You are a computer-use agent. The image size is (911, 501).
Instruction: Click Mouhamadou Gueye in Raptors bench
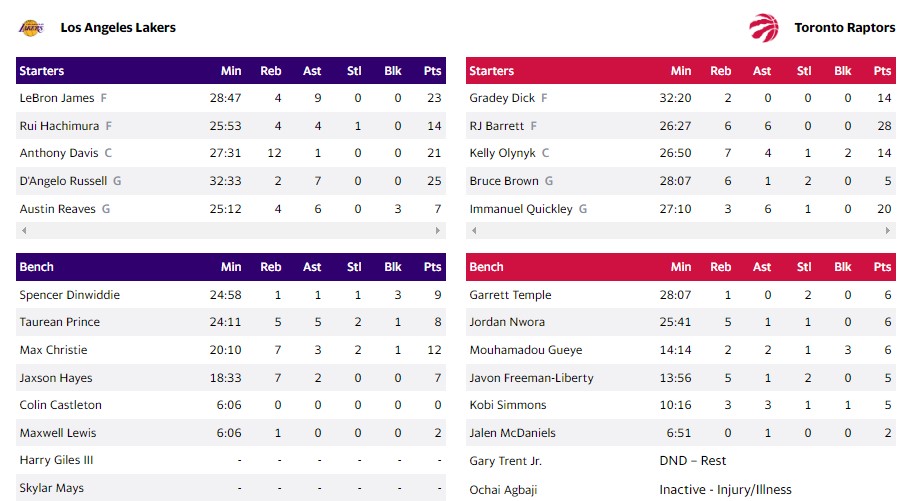pos(525,350)
